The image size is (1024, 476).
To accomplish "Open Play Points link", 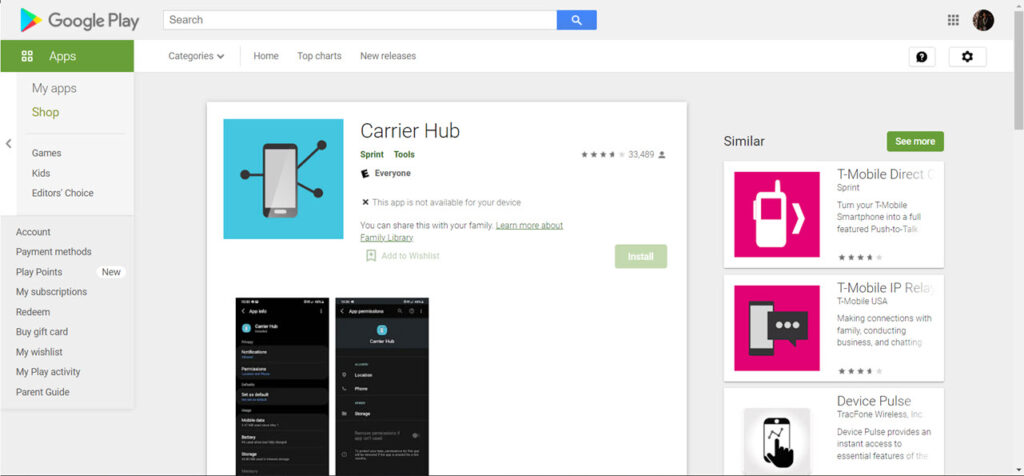I will coord(39,272).
